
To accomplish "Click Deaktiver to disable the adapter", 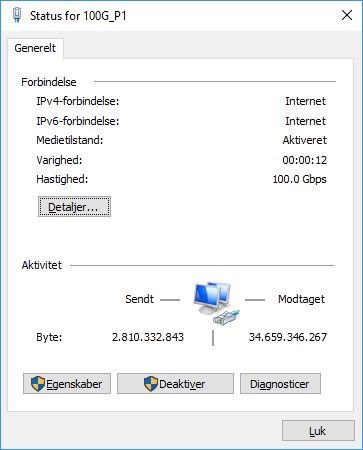I will 175,384.
